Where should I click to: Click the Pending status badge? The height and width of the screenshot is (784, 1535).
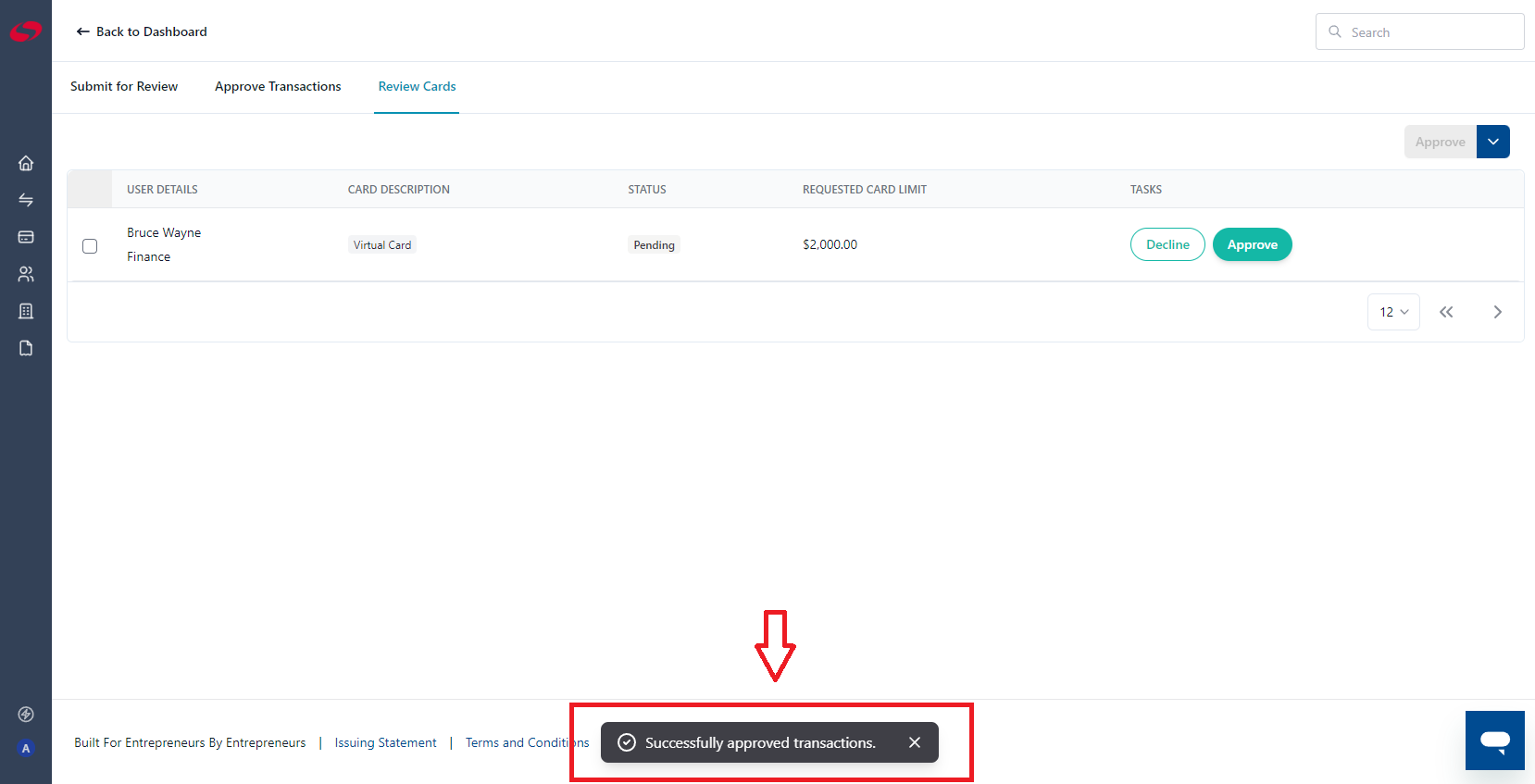point(655,244)
